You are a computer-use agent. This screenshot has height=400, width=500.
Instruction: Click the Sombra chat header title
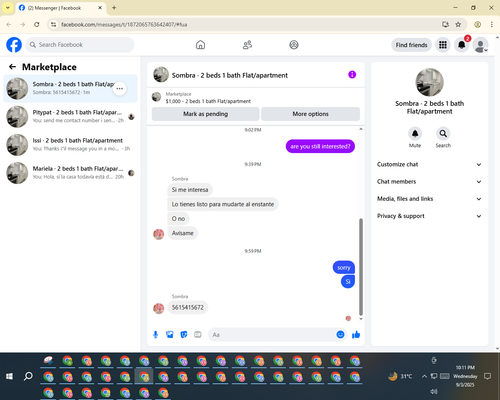tap(230, 75)
